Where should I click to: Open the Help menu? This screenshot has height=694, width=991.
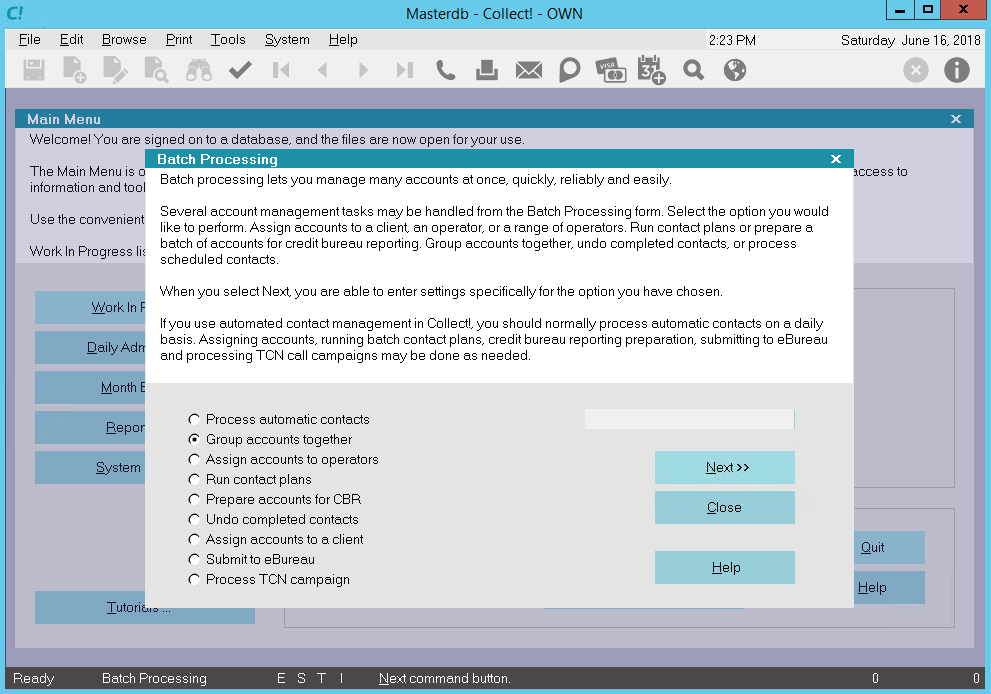(343, 39)
